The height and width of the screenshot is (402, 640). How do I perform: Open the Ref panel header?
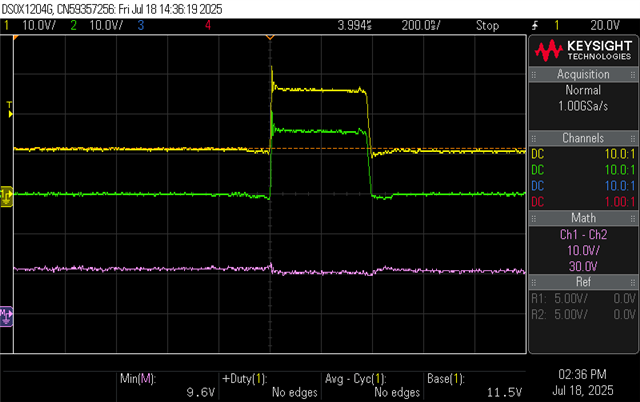[583, 282]
